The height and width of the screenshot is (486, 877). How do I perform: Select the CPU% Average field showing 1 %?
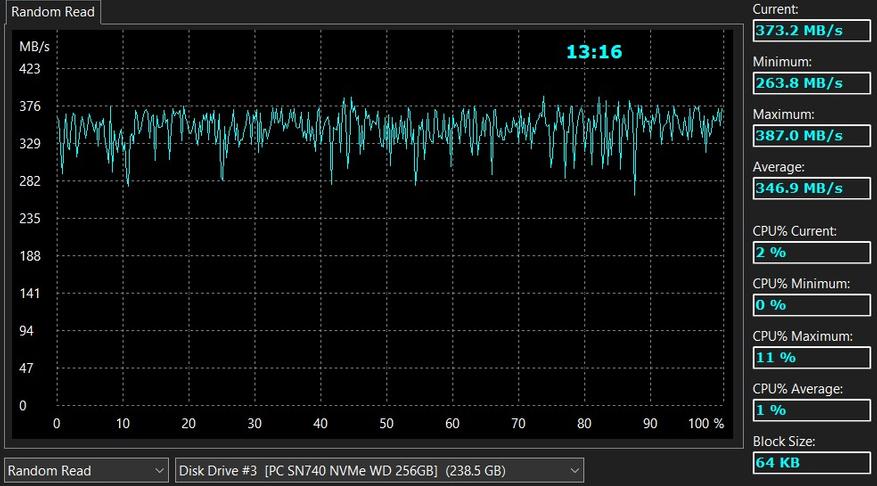tap(810, 410)
